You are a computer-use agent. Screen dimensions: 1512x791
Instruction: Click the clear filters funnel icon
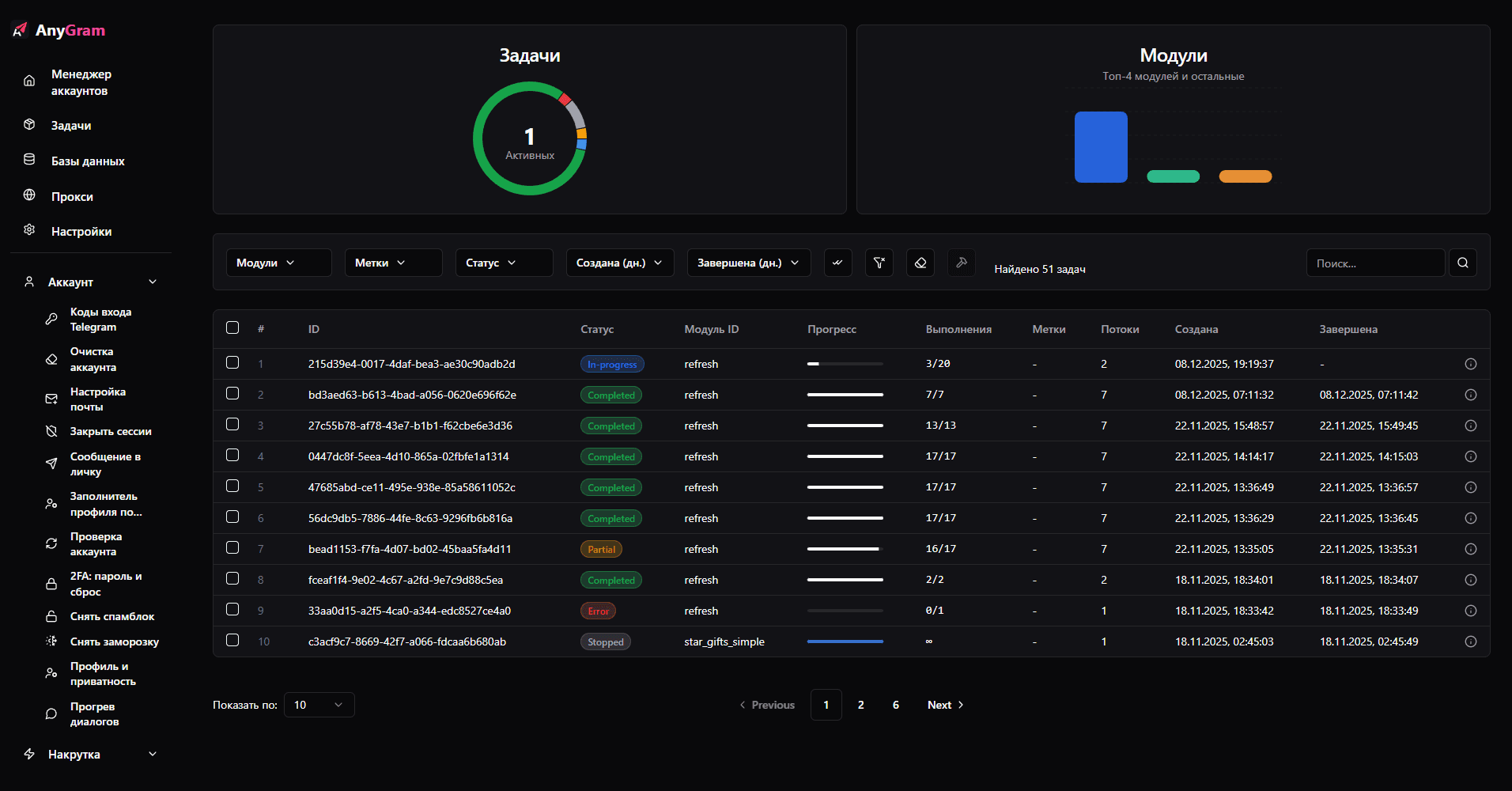(879, 263)
